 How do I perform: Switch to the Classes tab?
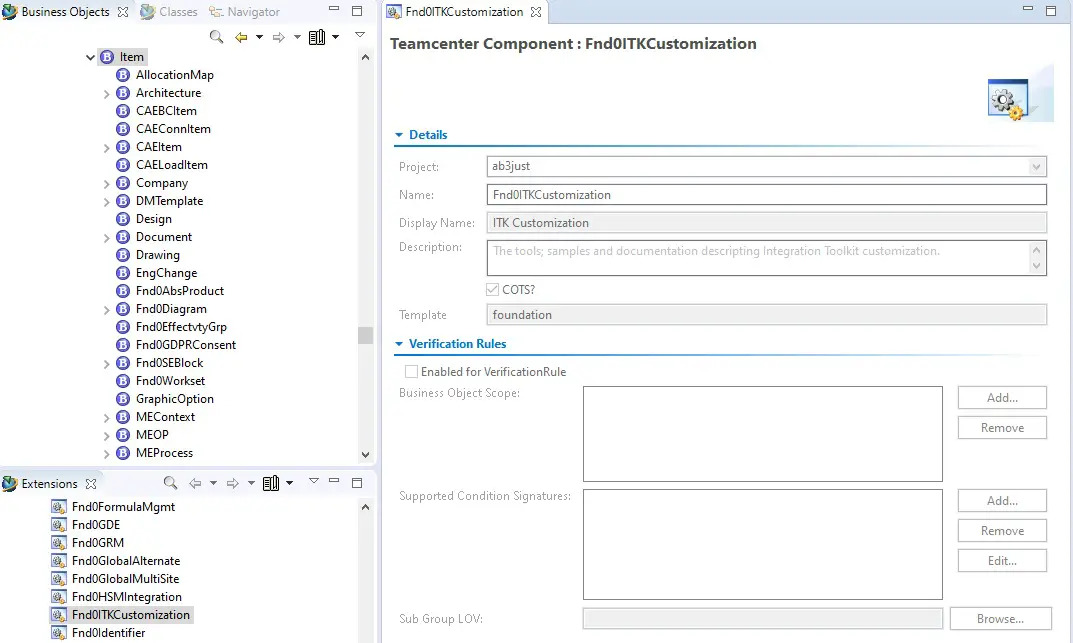(169, 12)
